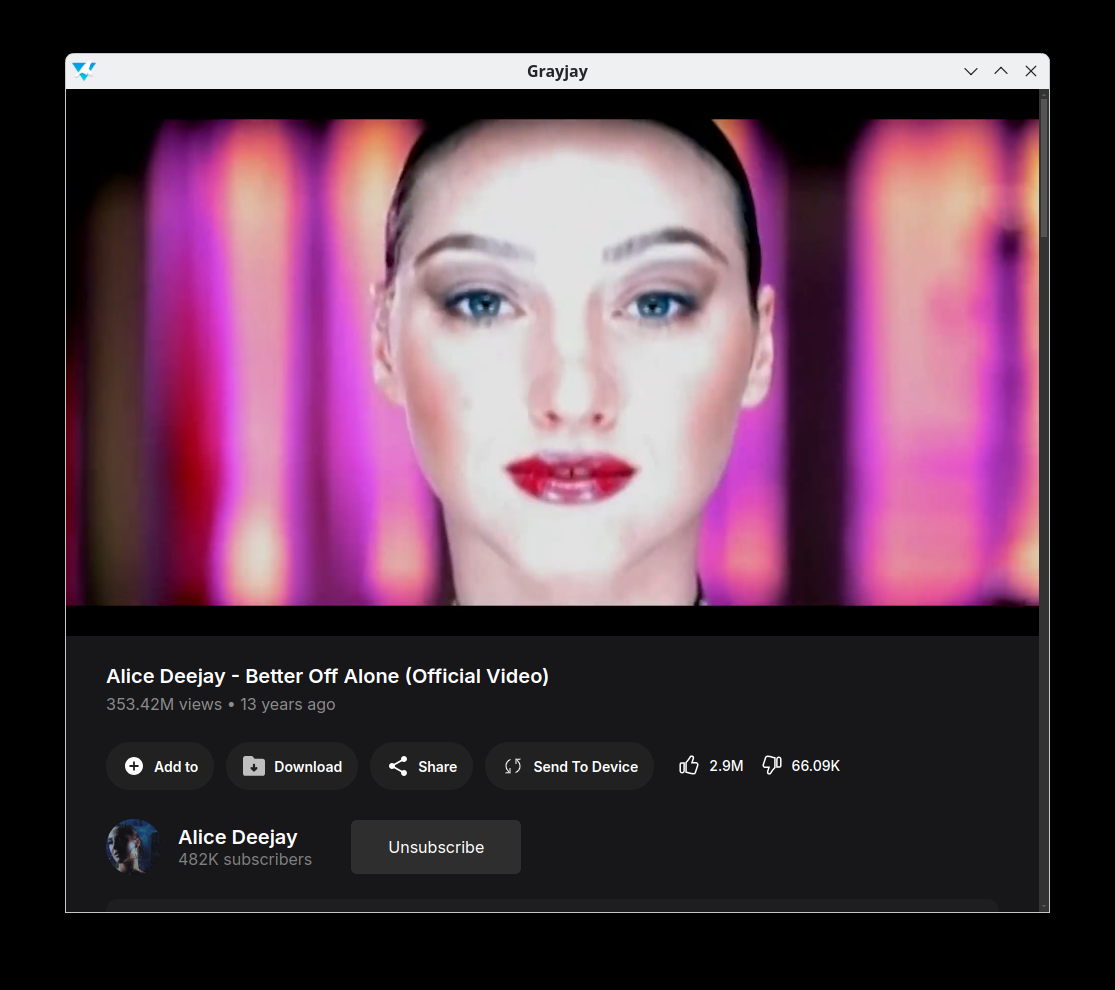Viewport: 1115px width, 990px height.
Task: Unsubscribe from Alice Deejay channel
Action: pyautogui.click(x=436, y=847)
